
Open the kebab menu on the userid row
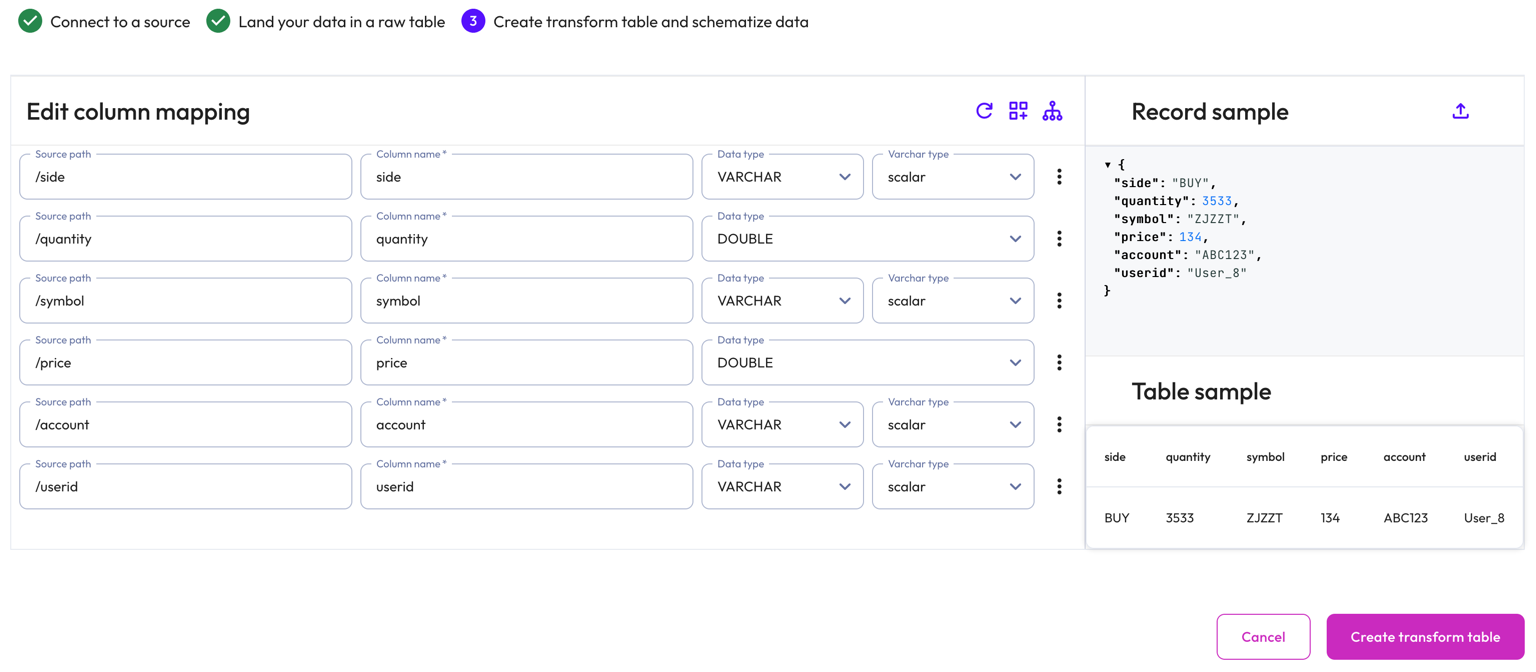click(1059, 486)
